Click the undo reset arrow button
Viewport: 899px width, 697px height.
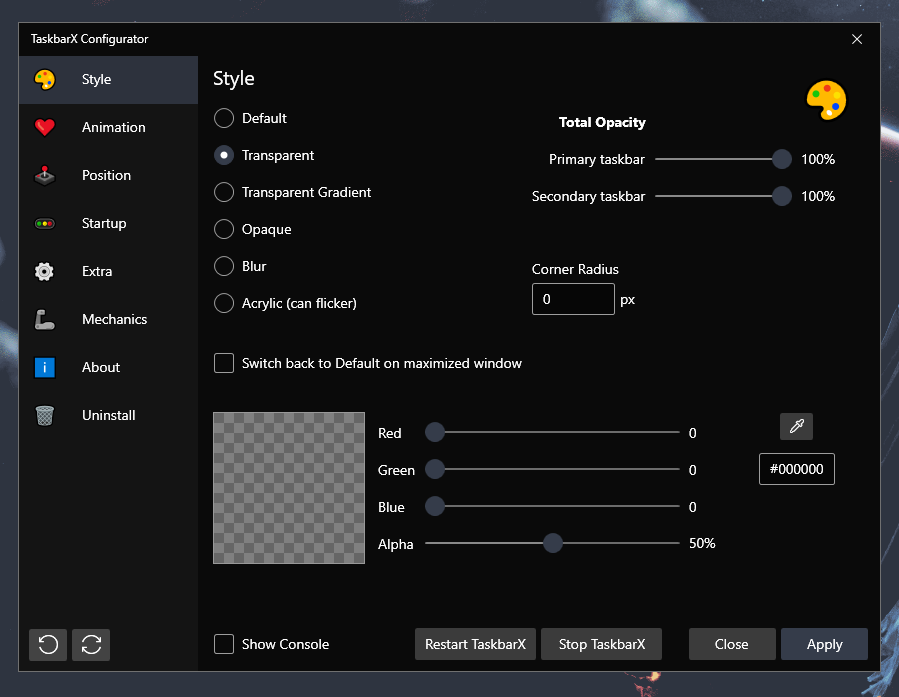point(48,645)
